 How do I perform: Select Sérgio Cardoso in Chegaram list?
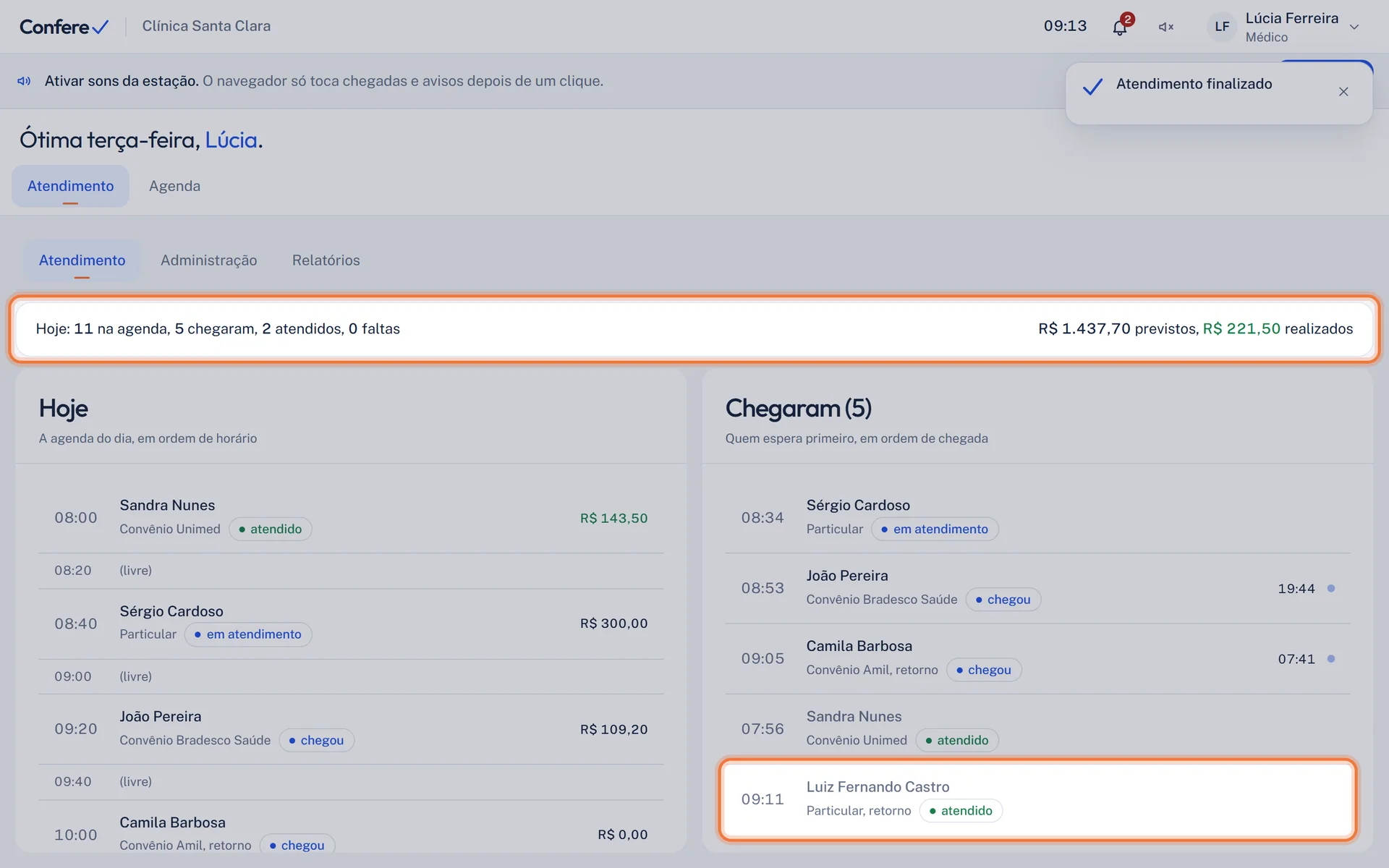tap(1037, 517)
